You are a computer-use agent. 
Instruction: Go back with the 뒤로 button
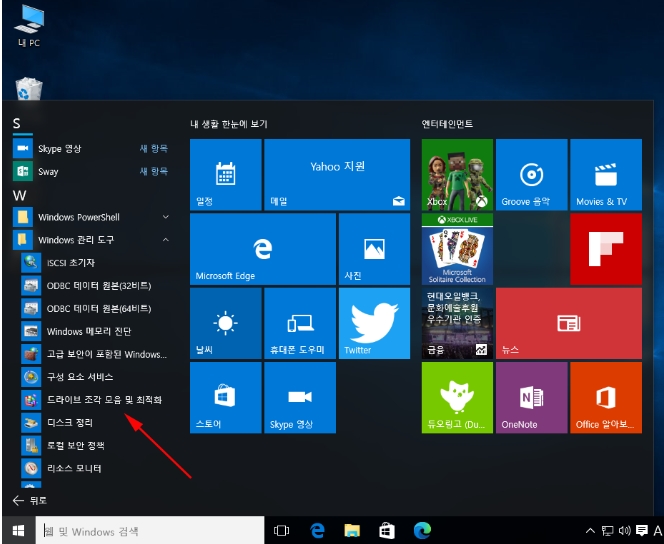[x=30, y=501]
